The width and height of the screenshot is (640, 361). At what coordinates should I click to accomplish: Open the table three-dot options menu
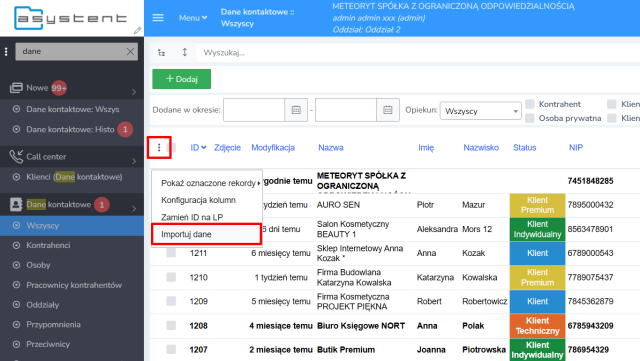pos(159,147)
